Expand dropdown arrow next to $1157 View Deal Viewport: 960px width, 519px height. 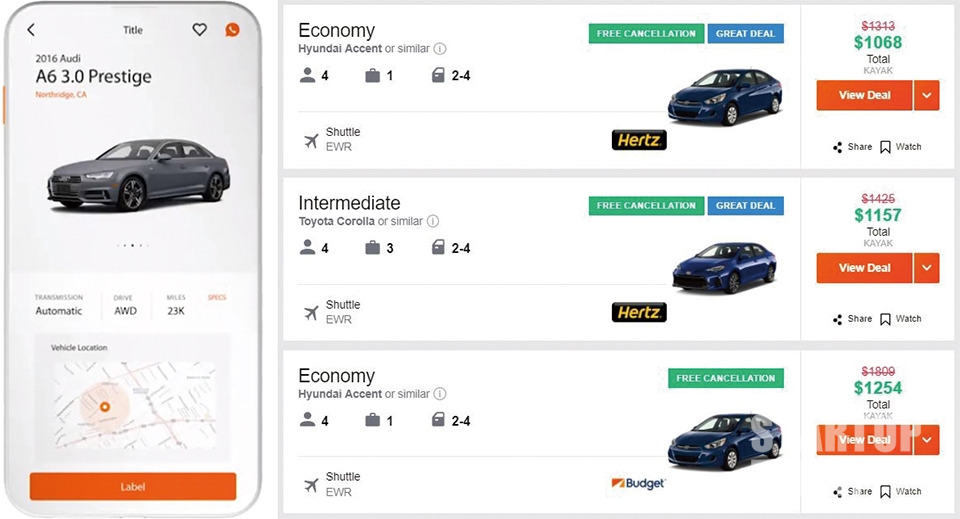coord(927,268)
